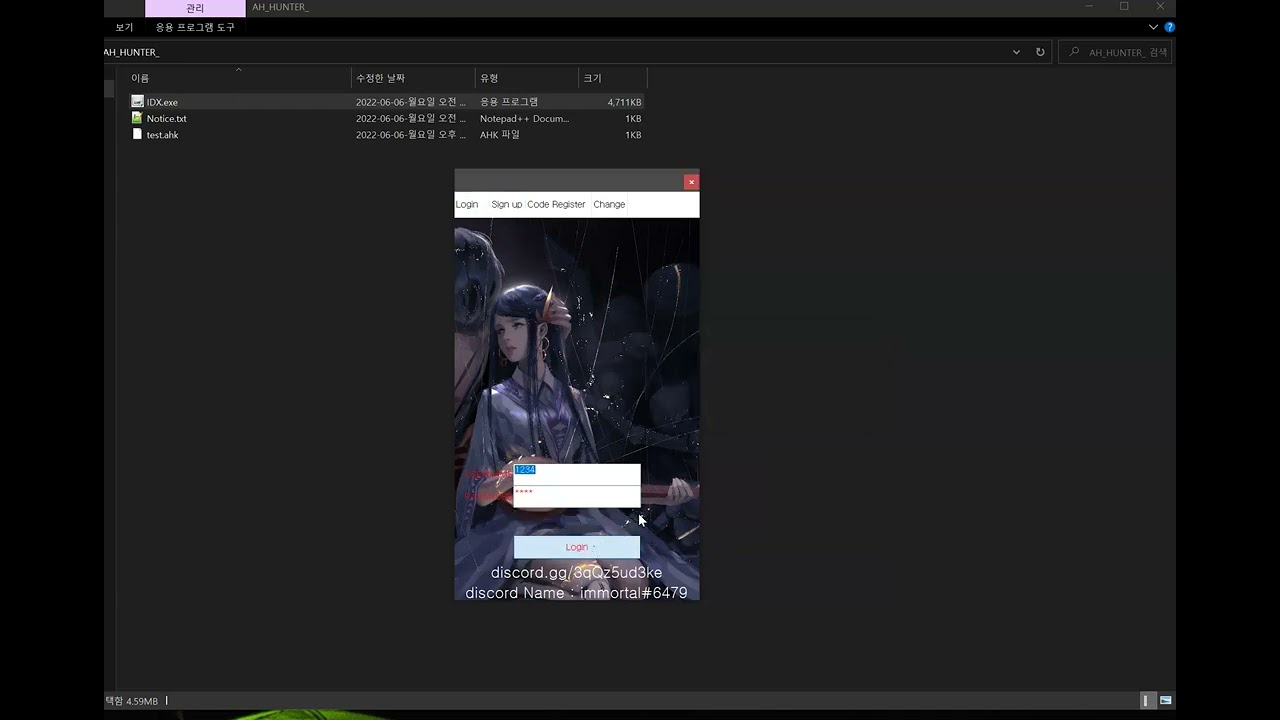This screenshot has width=1280, height=720.
Task: Expand the address bar history dropdown
Action: (x=1016, y=52)
